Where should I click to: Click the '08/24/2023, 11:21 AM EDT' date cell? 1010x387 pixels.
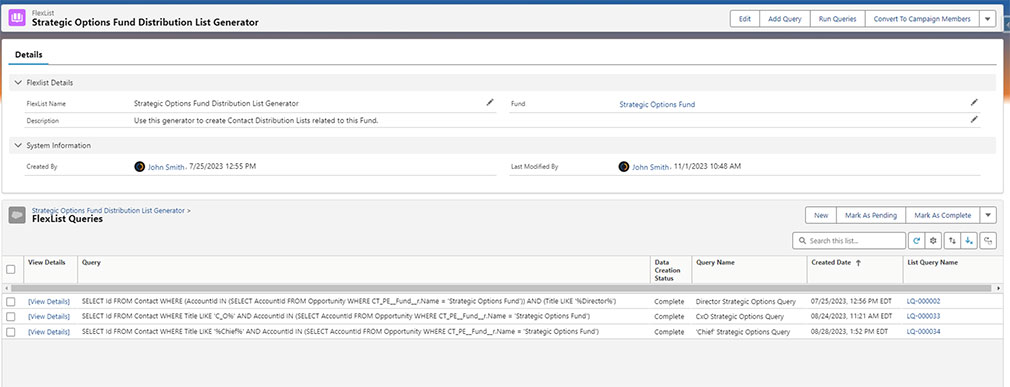[x=852, y=317]
